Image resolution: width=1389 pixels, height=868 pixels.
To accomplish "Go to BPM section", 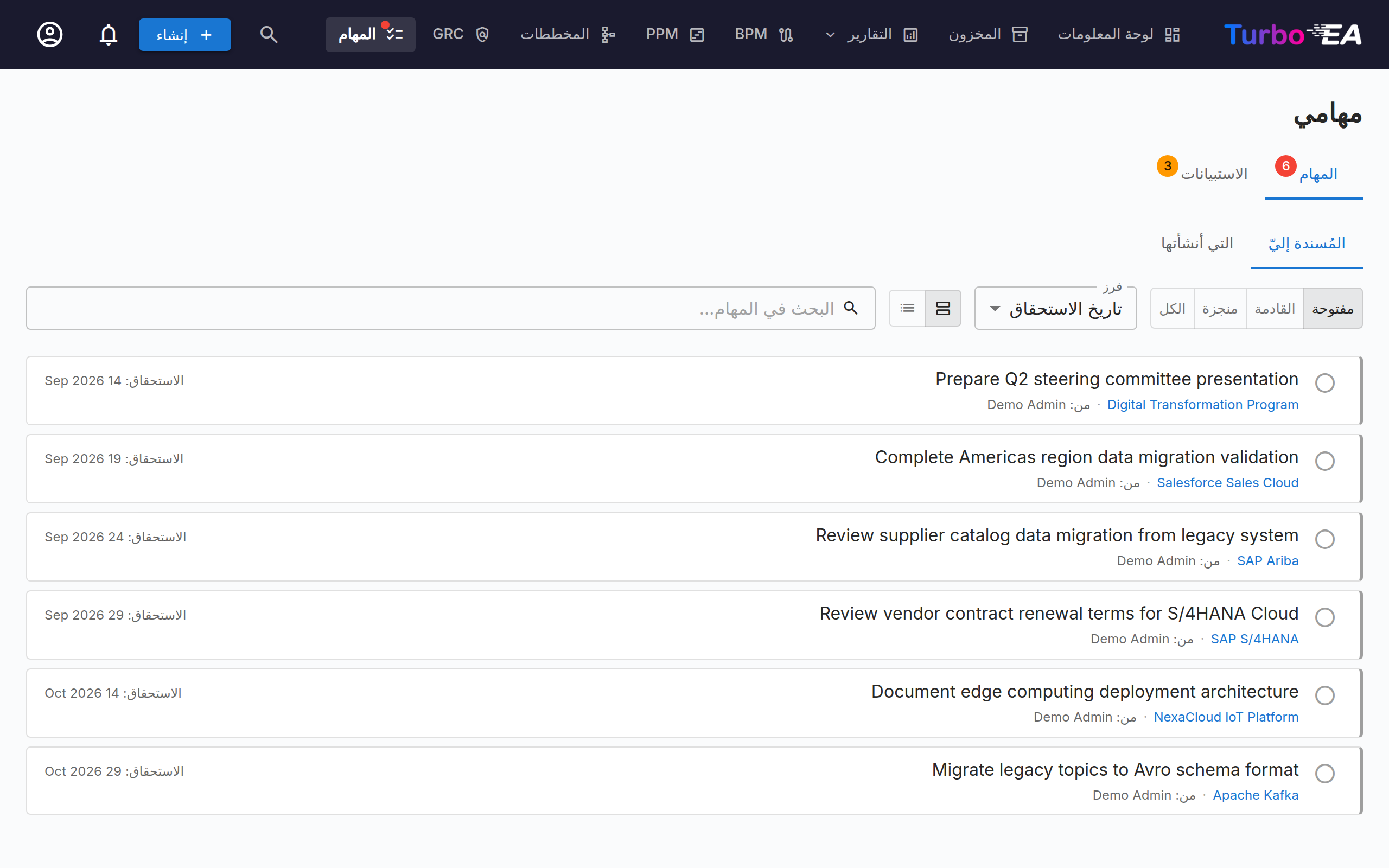I will [x=764, y=34].
